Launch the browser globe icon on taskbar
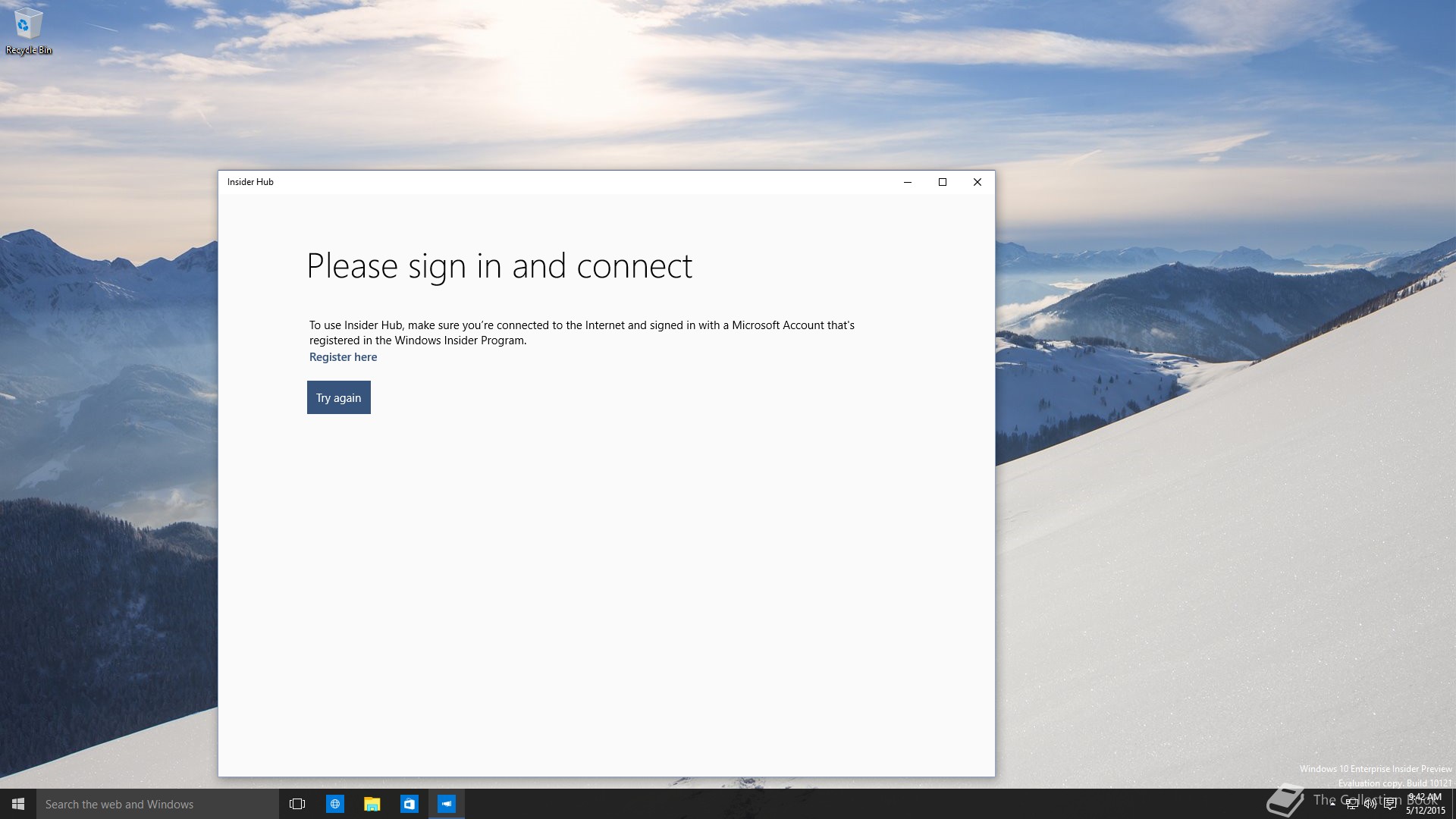This screenshot has width=1456, height=819. pos(334,804)
